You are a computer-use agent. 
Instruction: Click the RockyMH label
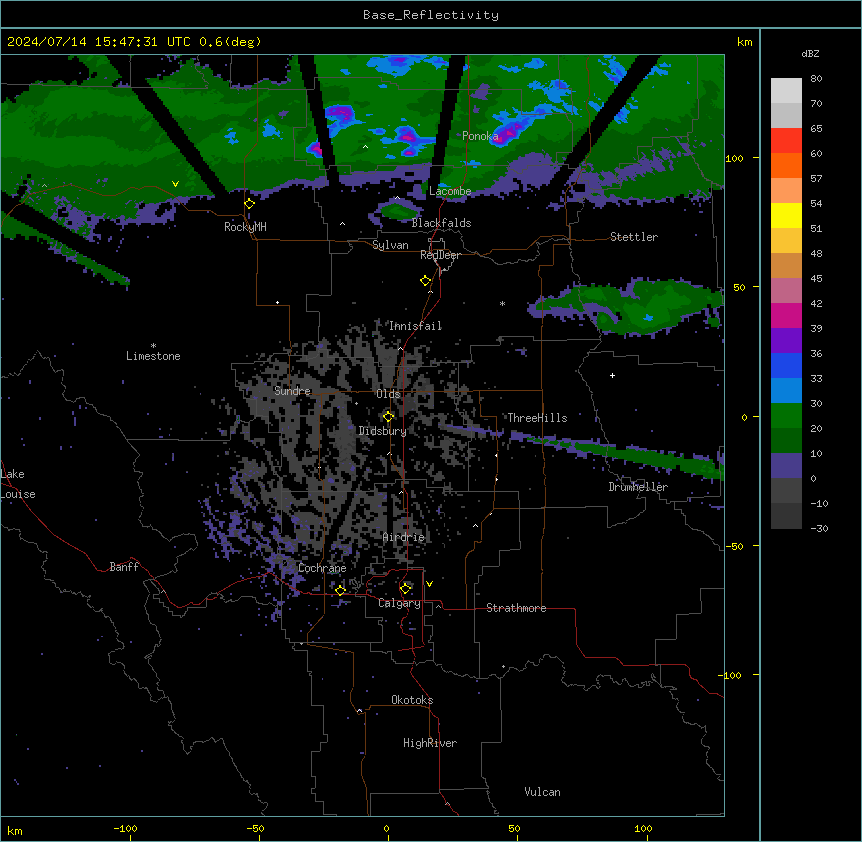click(x=245, y=227)
